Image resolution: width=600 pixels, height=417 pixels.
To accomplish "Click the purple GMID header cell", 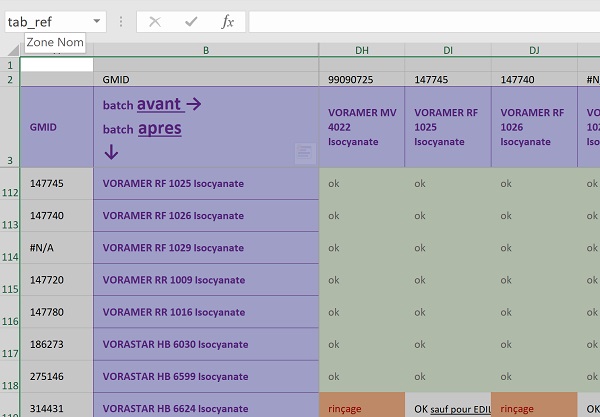I will pos(57,127).
